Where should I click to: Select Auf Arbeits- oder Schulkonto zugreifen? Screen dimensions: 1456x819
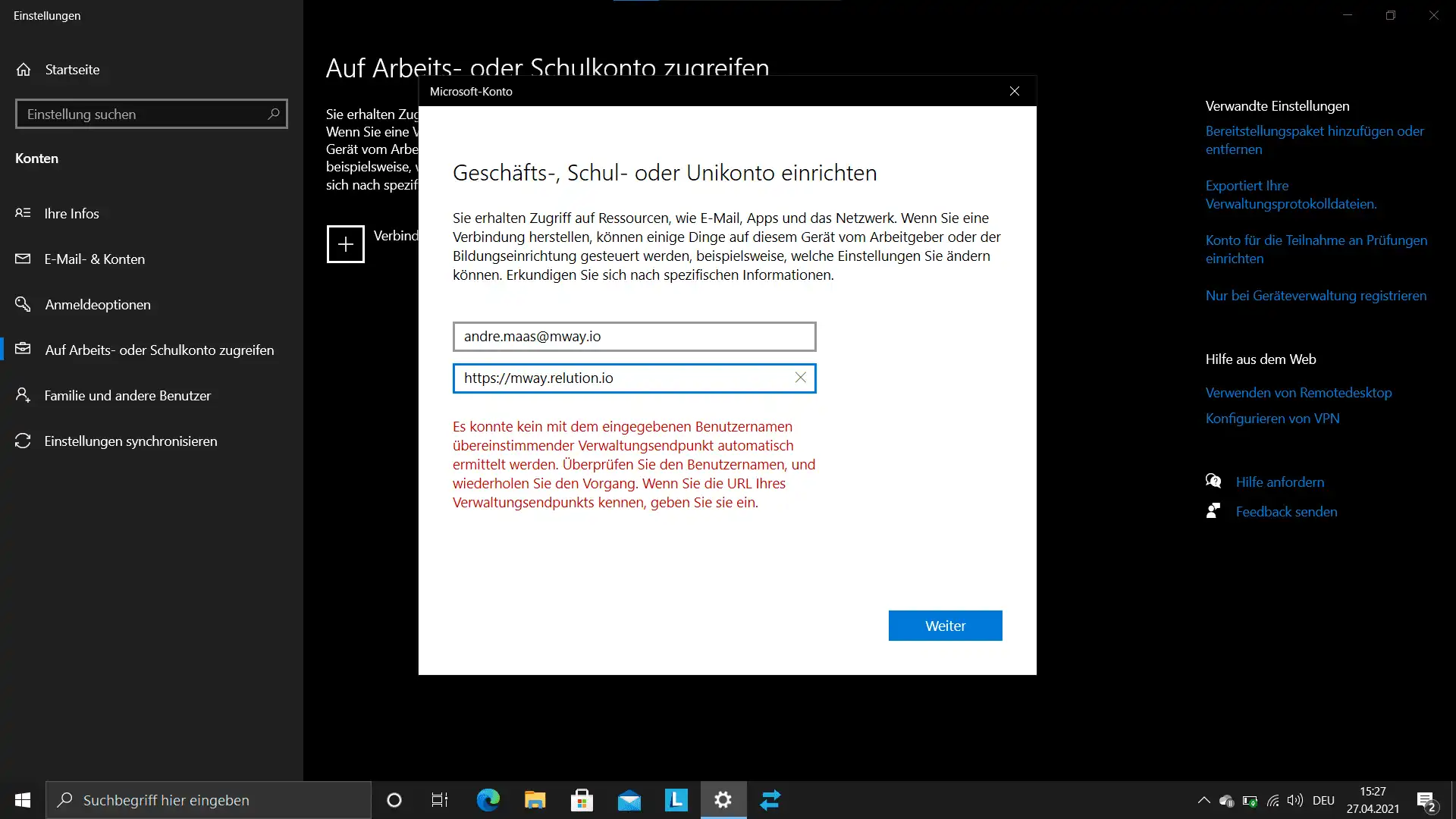(x=152, y=350)
